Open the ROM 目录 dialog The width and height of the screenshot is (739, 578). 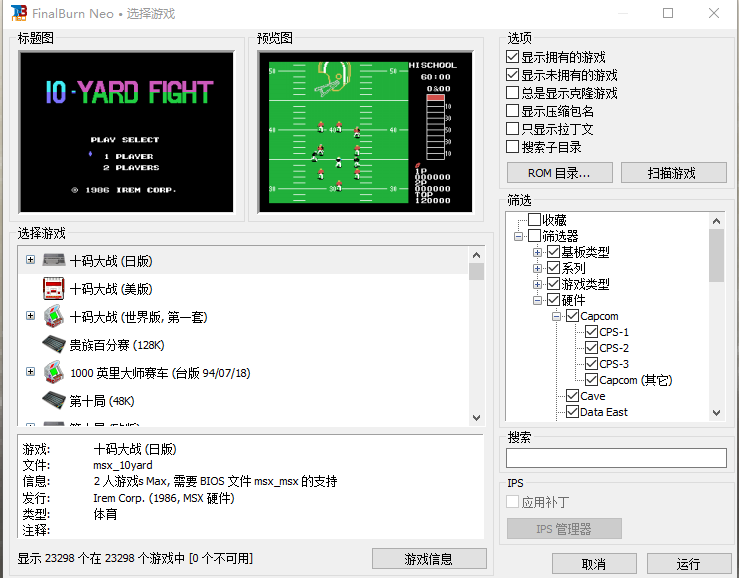click(559, 173)
